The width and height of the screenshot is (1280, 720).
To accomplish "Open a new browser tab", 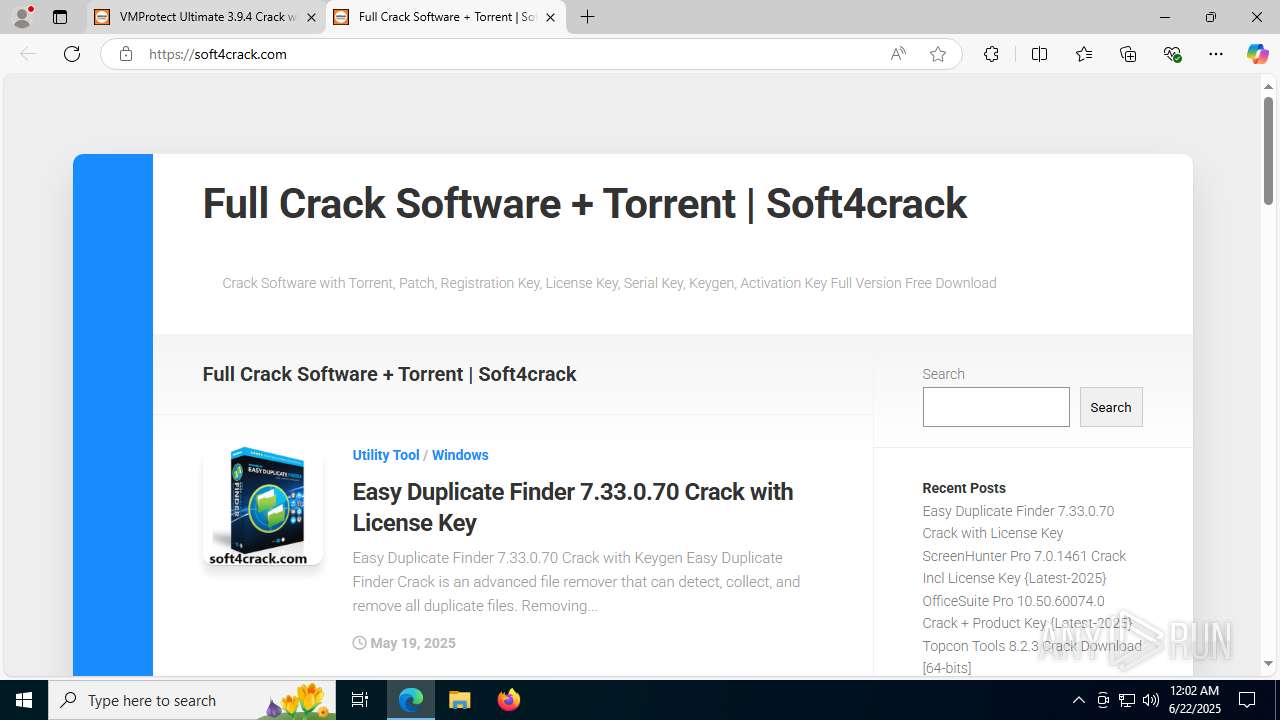I will [x=588, y=17].
